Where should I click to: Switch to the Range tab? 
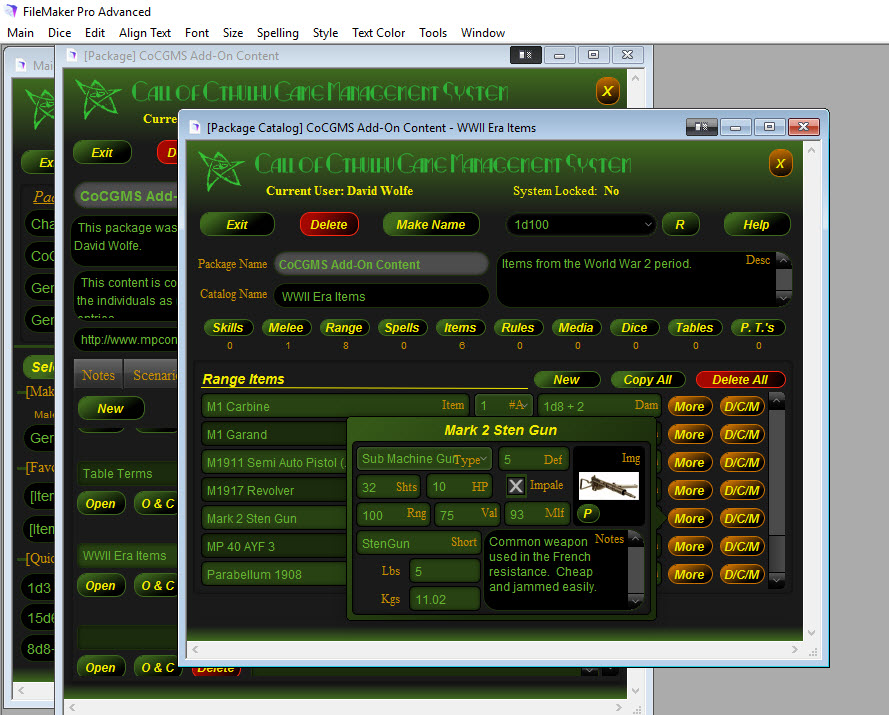click(x=344, y=328)
